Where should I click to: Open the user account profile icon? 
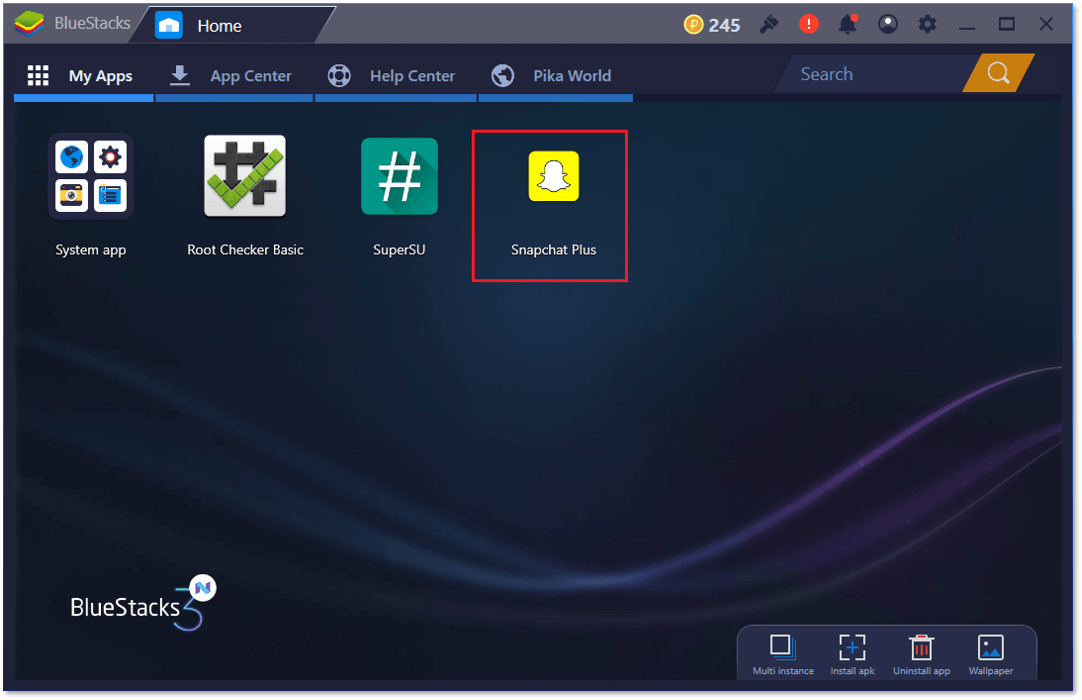coord(888,24)
